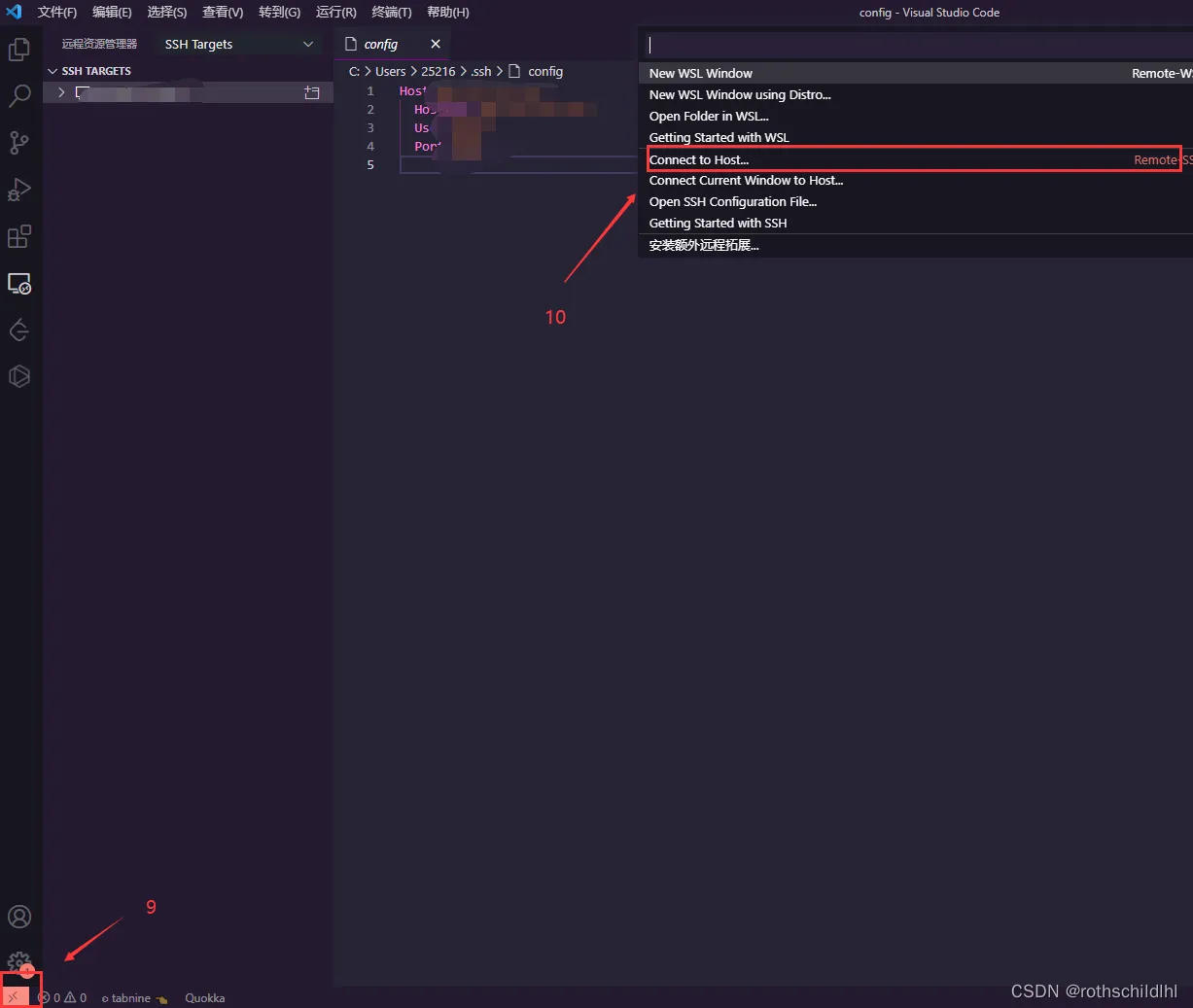Open the Manage gear icon
This screenshot has width=1193, height=1008.
tap(19, 963)
